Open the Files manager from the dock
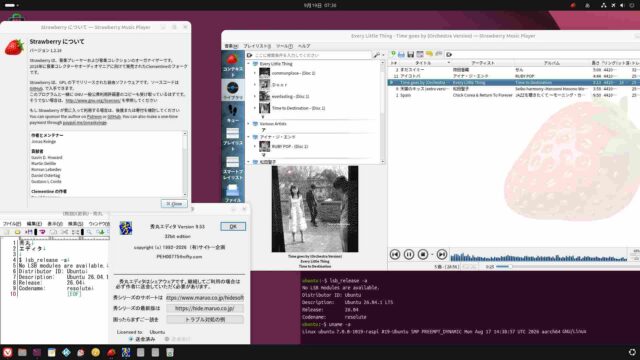This screenshot has height=360, width=640. [22, 352]
